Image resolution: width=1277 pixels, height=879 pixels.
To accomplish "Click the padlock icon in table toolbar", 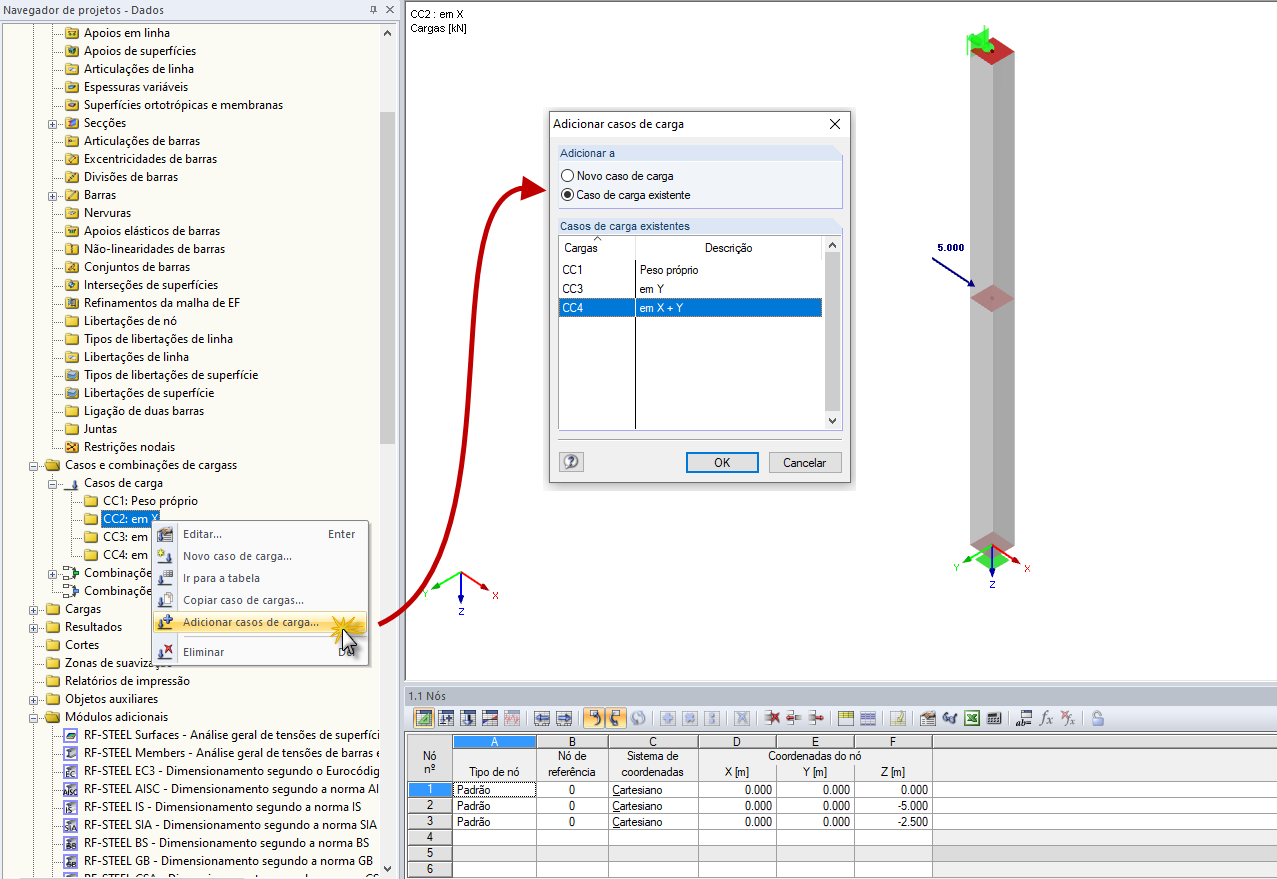I will click(x=1098, y=718).
